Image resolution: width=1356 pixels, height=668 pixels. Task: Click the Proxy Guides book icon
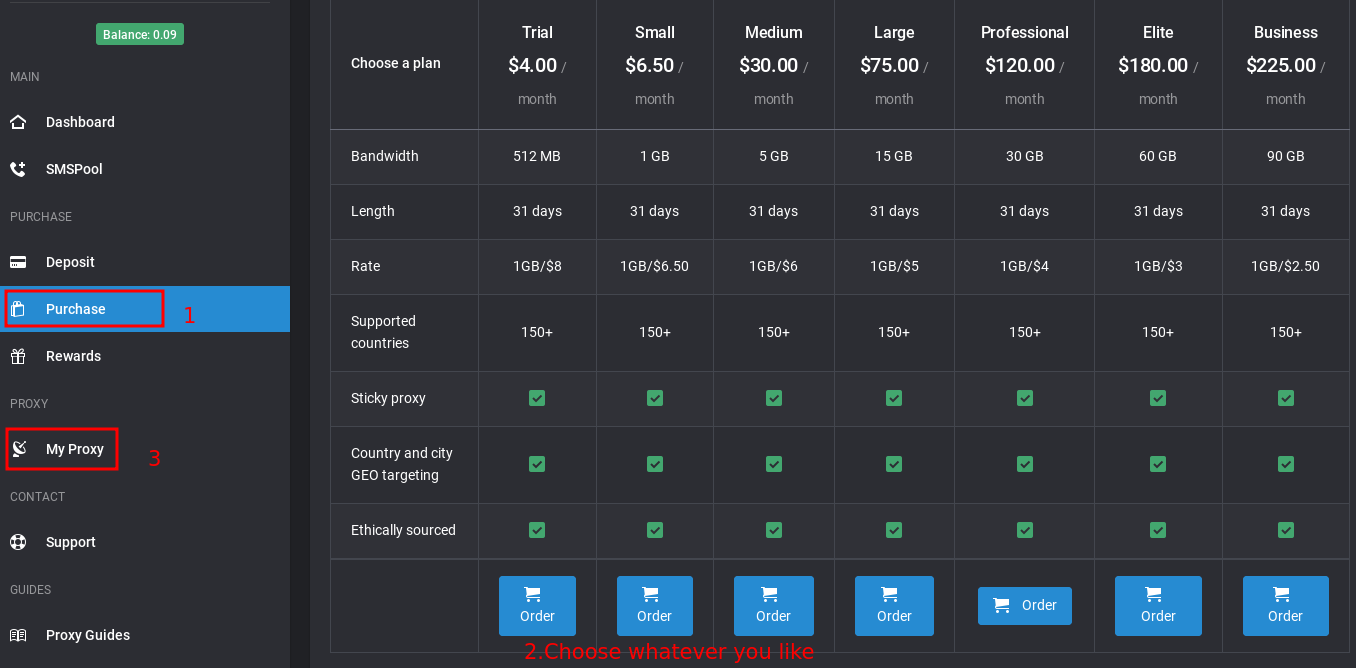tap(18, 635)
